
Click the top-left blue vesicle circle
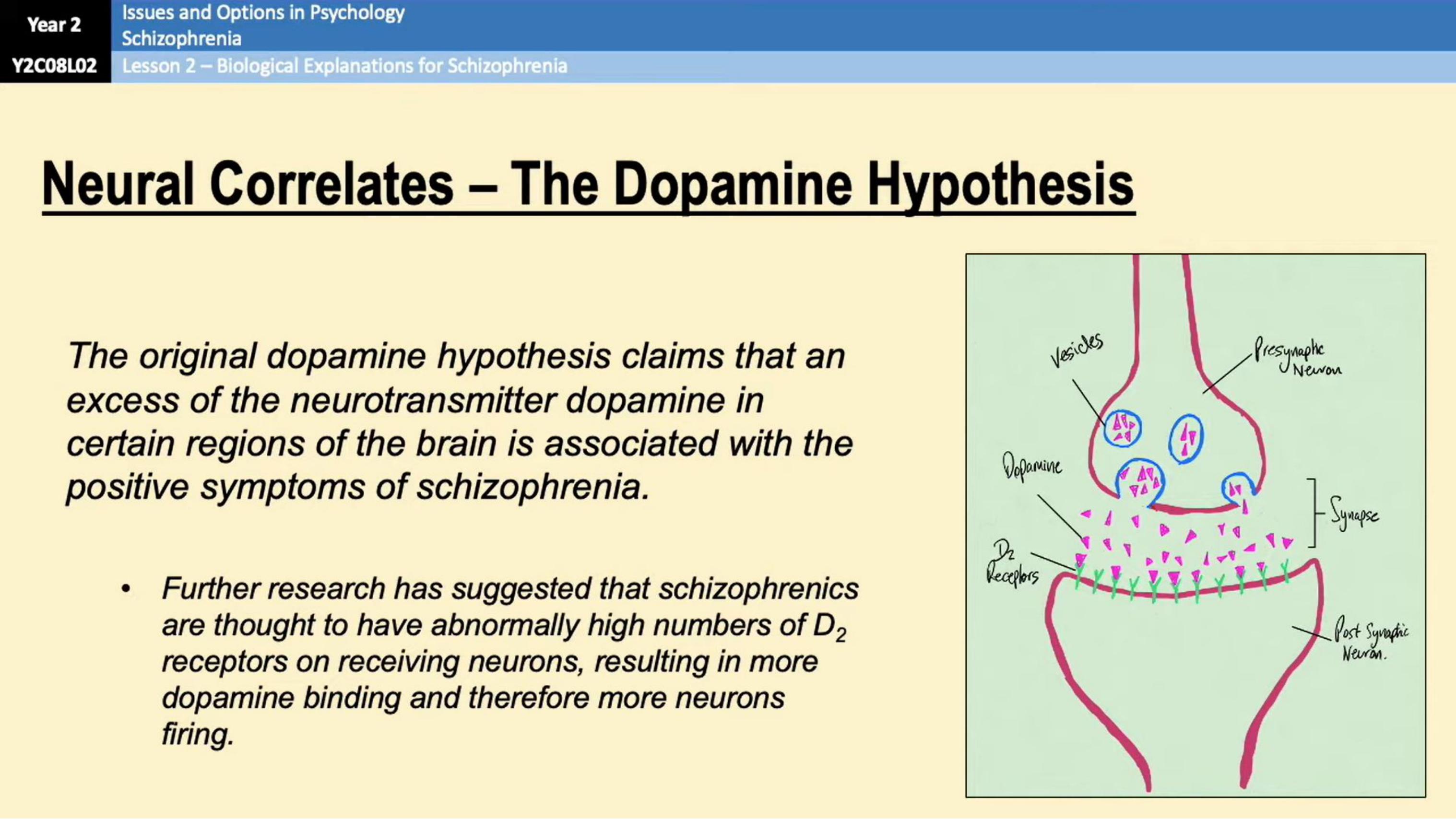tap(1123, 429)
